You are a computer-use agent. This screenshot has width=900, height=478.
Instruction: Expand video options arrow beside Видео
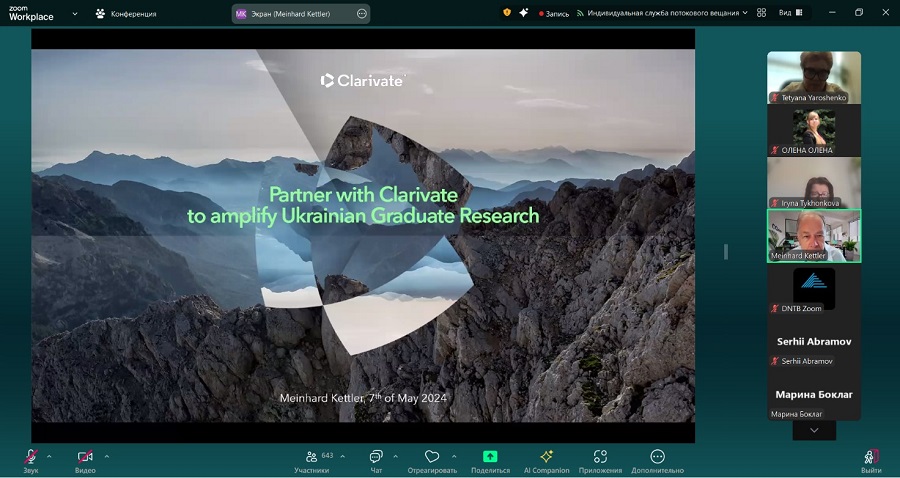[106, 457]
